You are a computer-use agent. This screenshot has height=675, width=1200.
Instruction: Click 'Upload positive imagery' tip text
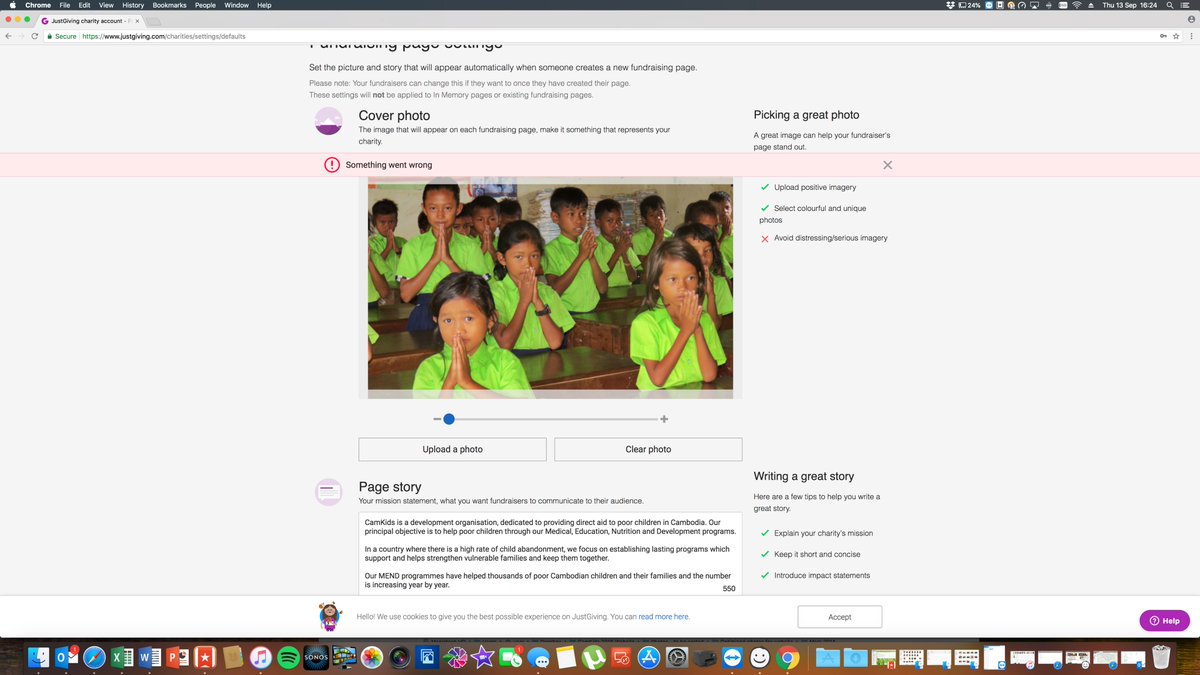click(815, 187)
